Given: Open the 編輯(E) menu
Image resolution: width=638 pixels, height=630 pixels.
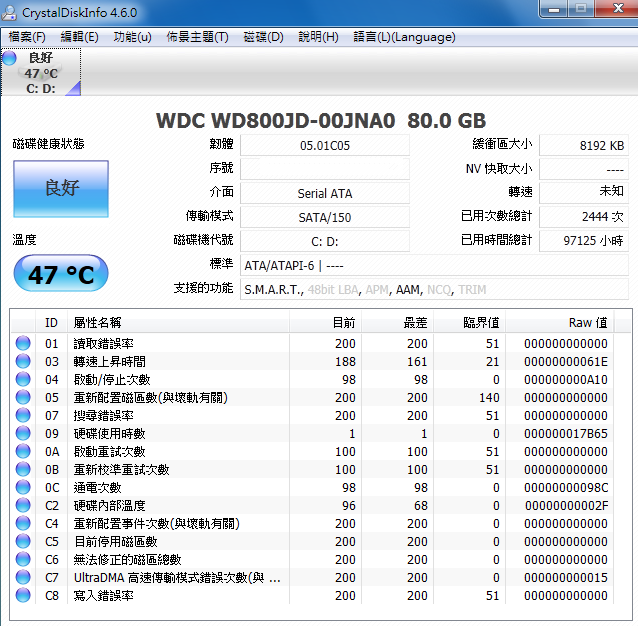Looking at the screenshot, I should (79, 37).
